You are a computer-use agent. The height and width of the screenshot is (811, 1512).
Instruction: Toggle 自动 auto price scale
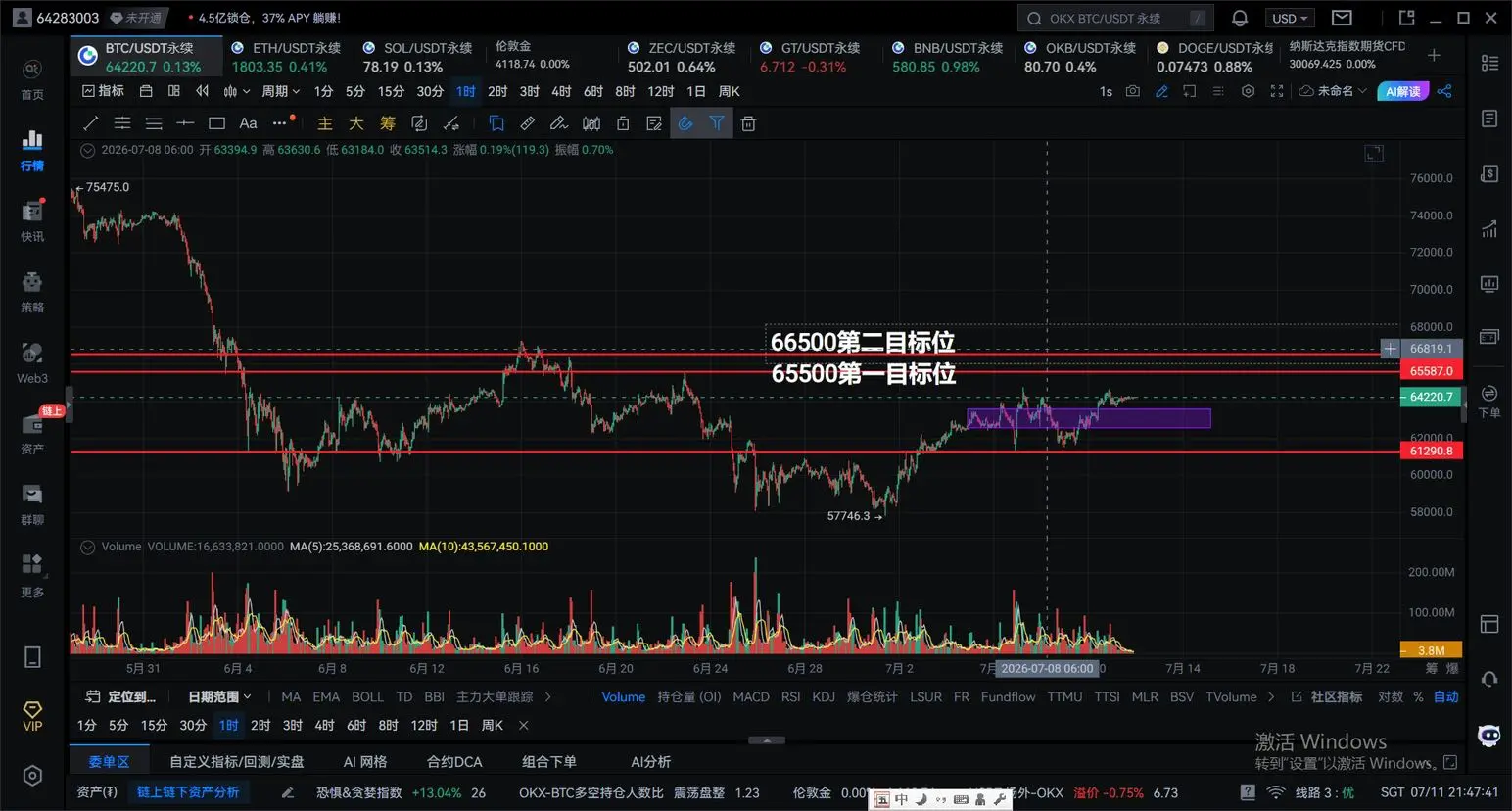point(1446,697)
